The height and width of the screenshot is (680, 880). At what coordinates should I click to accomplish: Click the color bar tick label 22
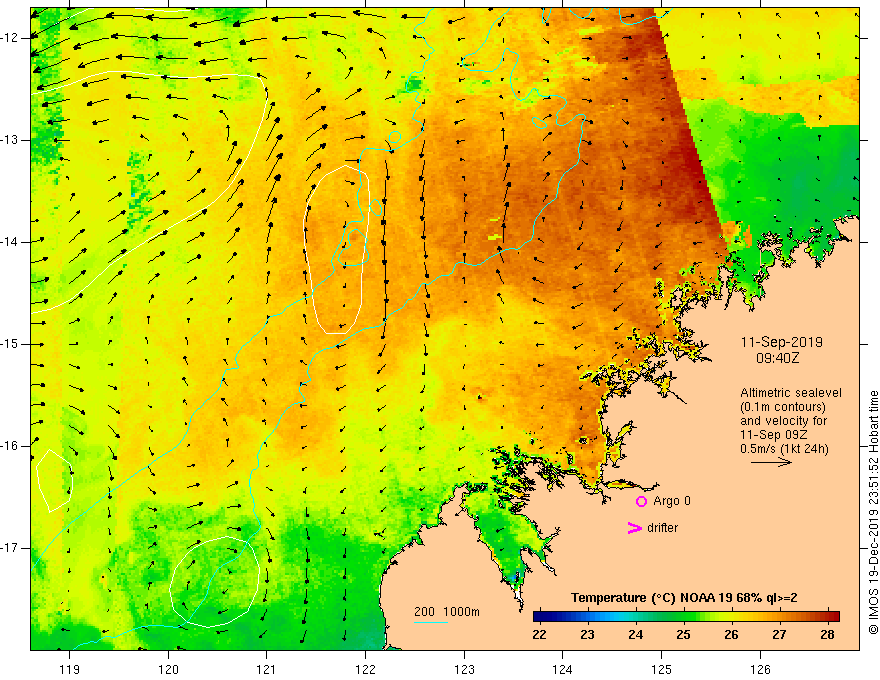539,635
